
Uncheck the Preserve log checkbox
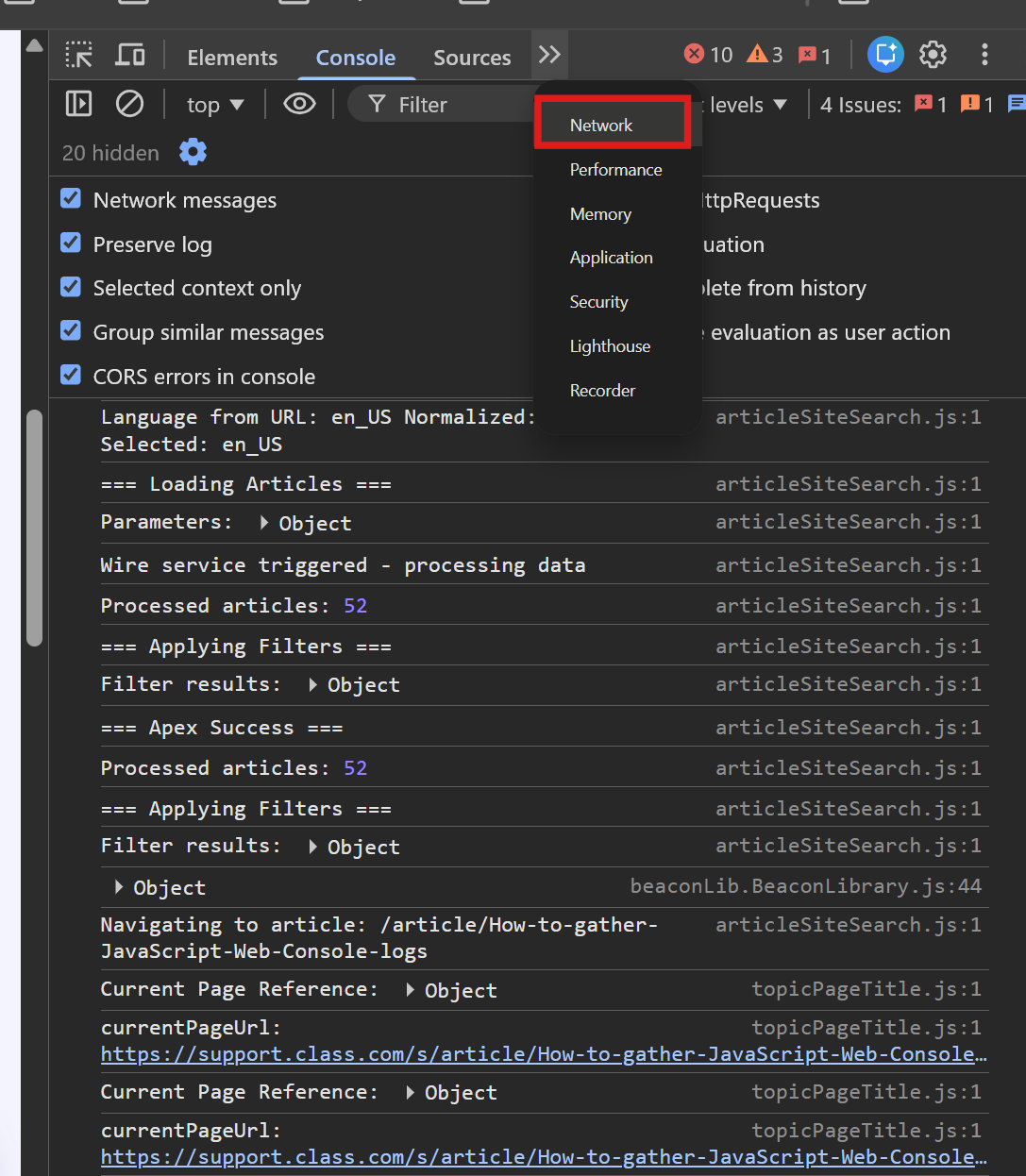point(71,244)
